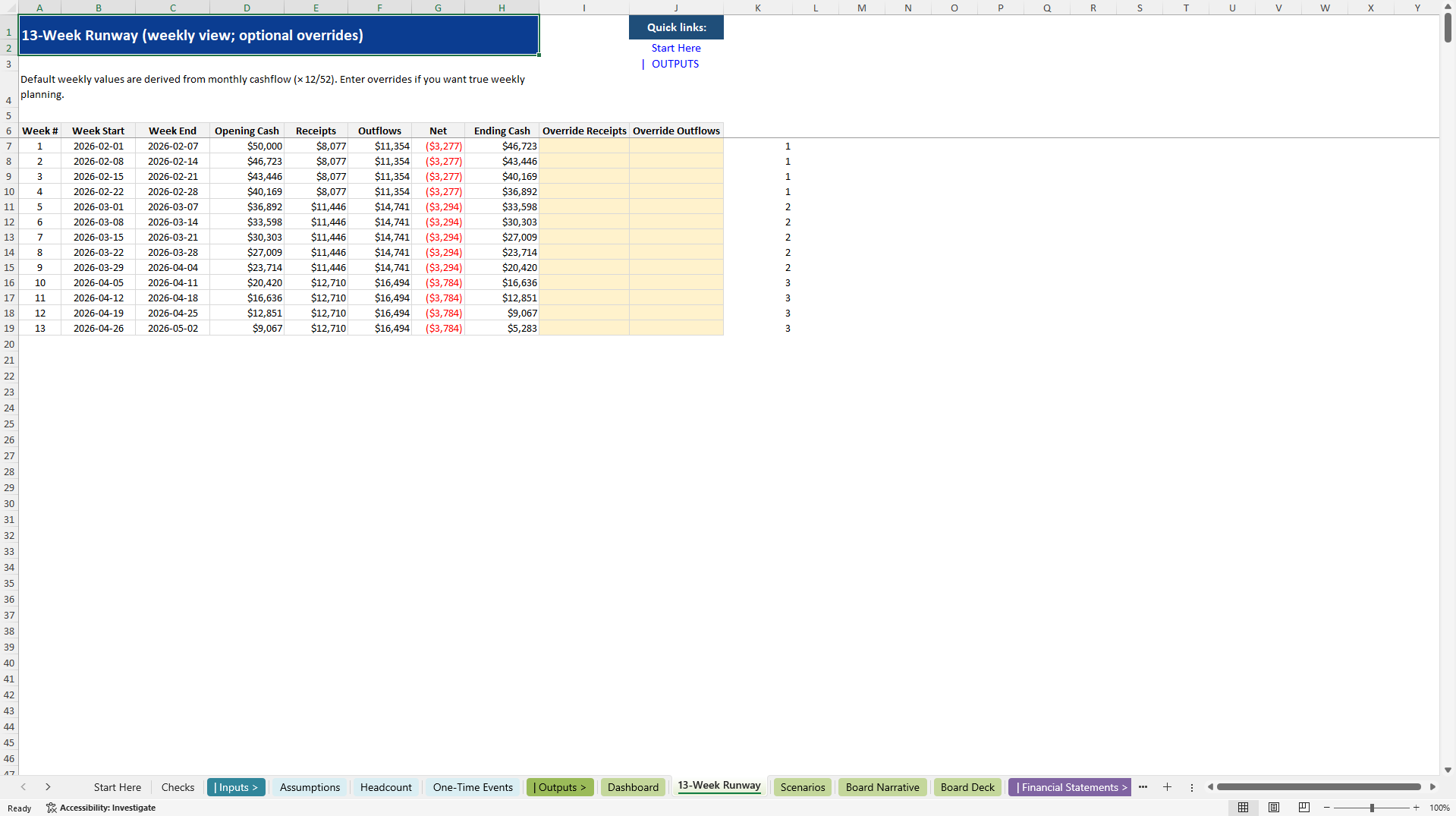Click the zoom in plus icon
This screenshot has width=1456, height=816.
1417,808
